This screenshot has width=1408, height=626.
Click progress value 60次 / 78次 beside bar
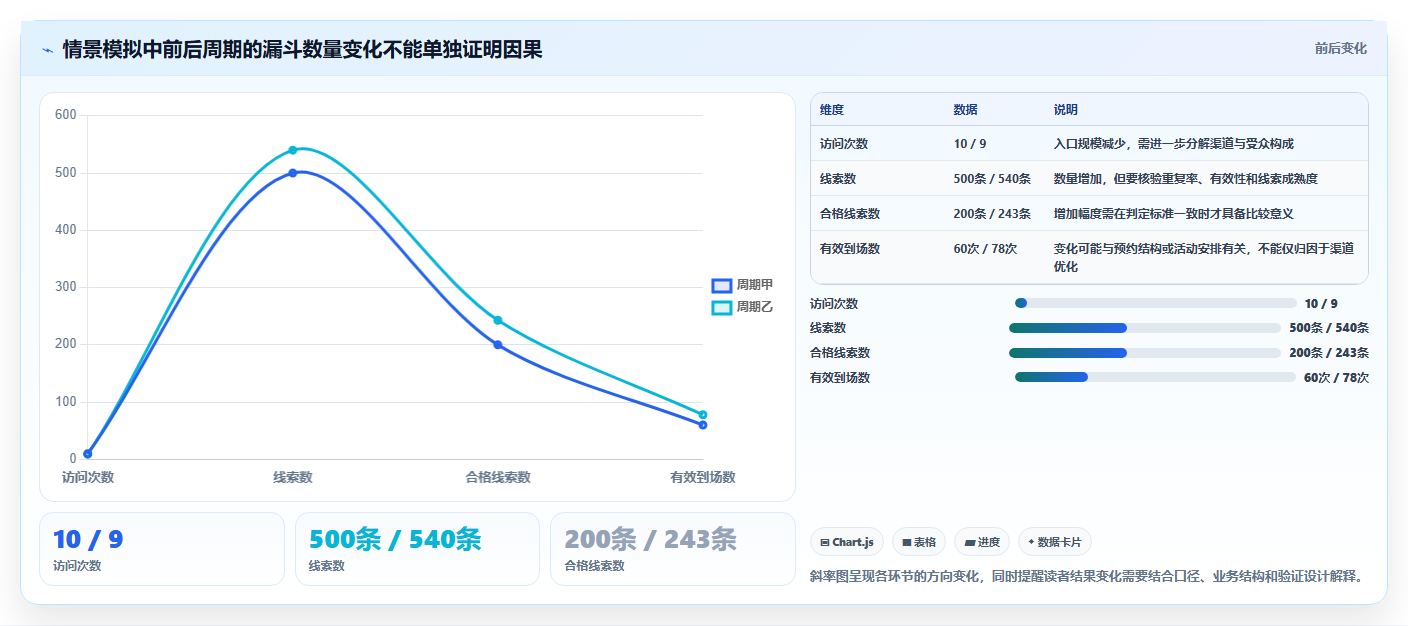point(1336,378)
